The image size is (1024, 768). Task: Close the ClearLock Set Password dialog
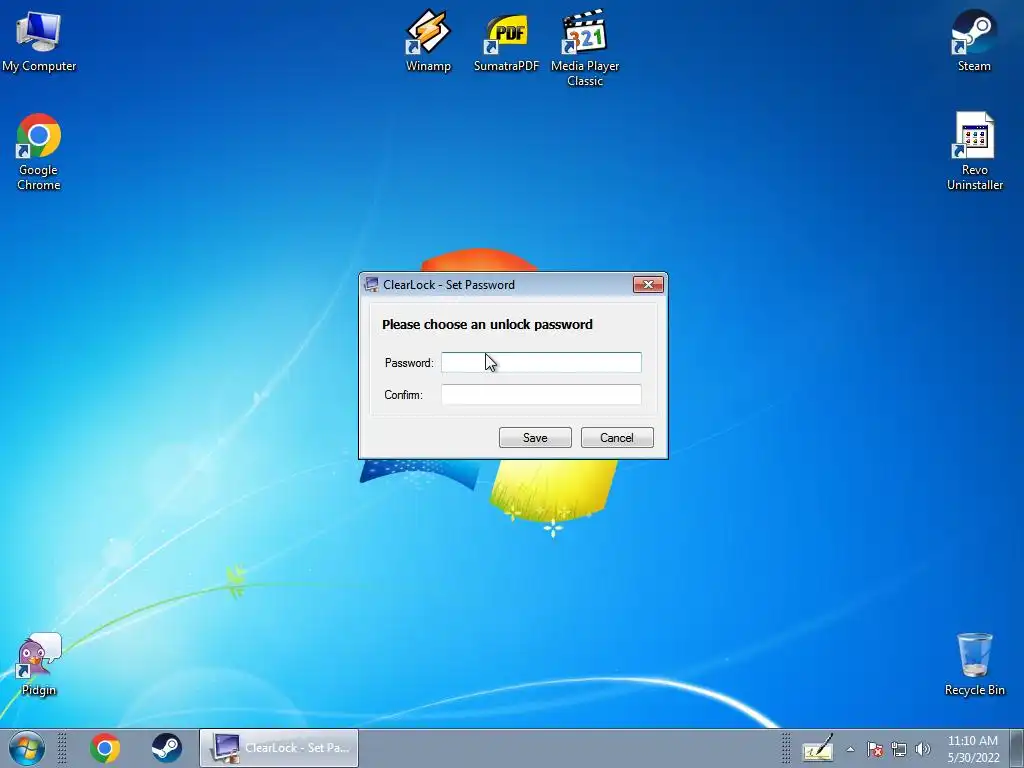(x=648, y=284)
